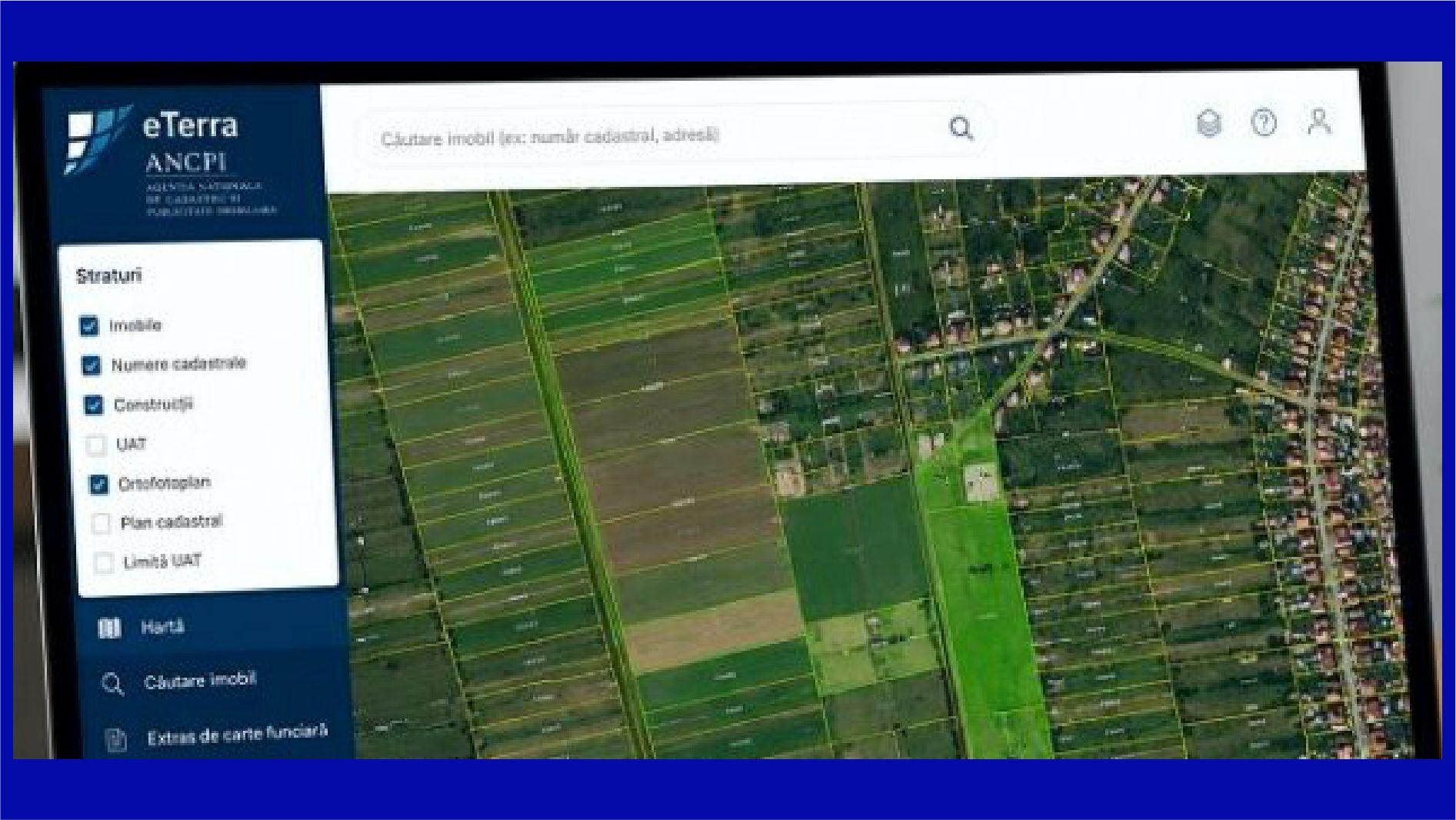Click the Straturi panel heading

coord(109,276)
